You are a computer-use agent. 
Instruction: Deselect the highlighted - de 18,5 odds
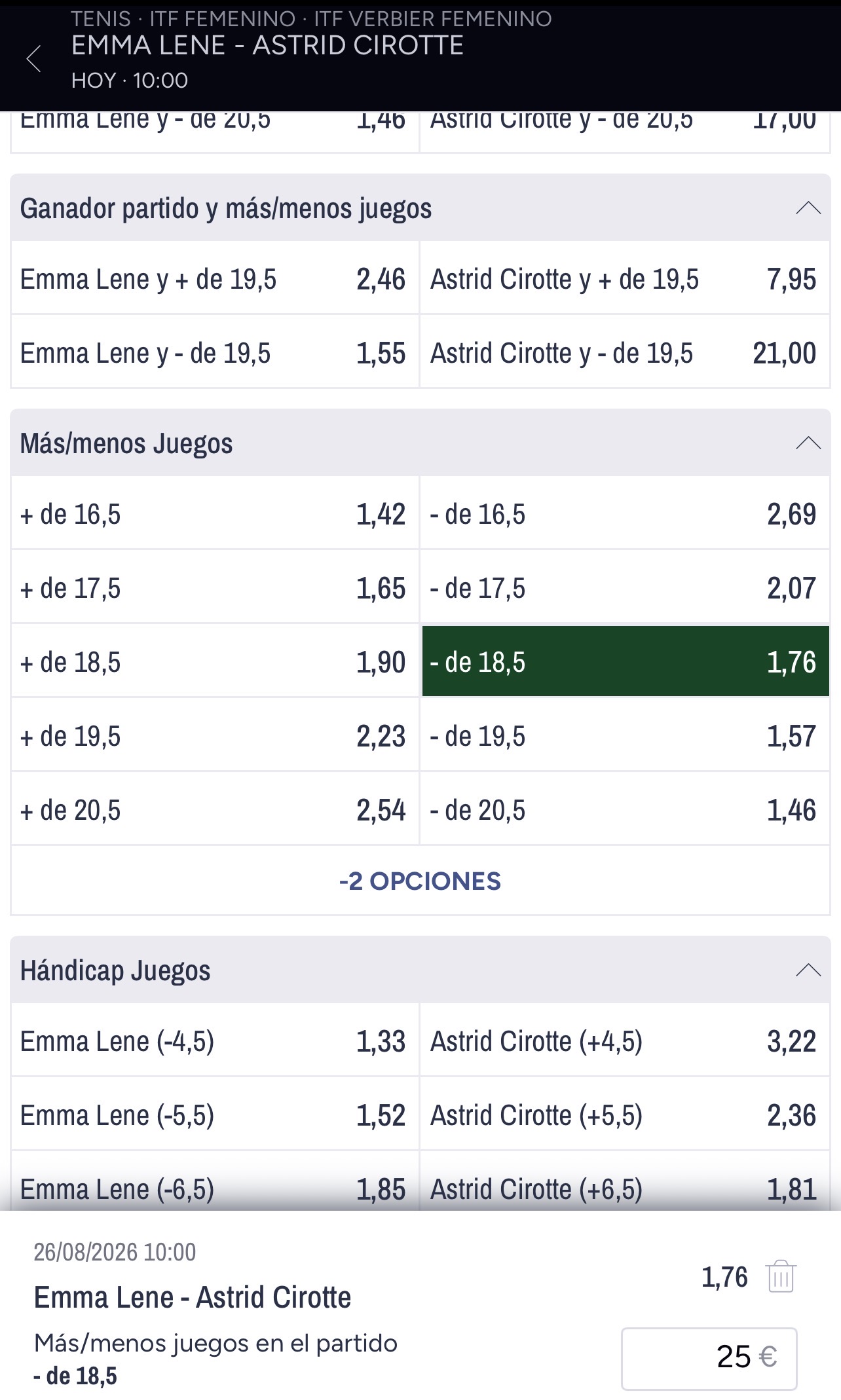point(626,661)
